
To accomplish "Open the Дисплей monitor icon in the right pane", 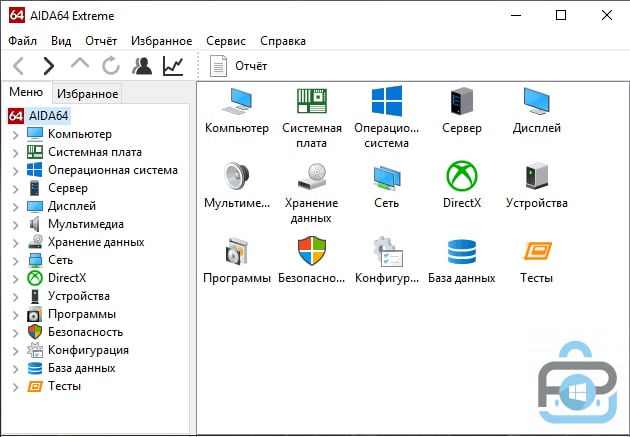I will coord(536,101).
